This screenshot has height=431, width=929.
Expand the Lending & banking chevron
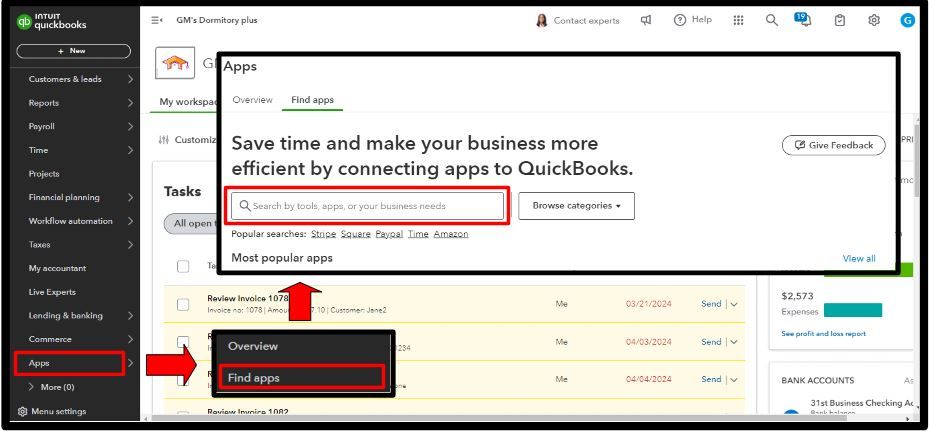(130, 316)
